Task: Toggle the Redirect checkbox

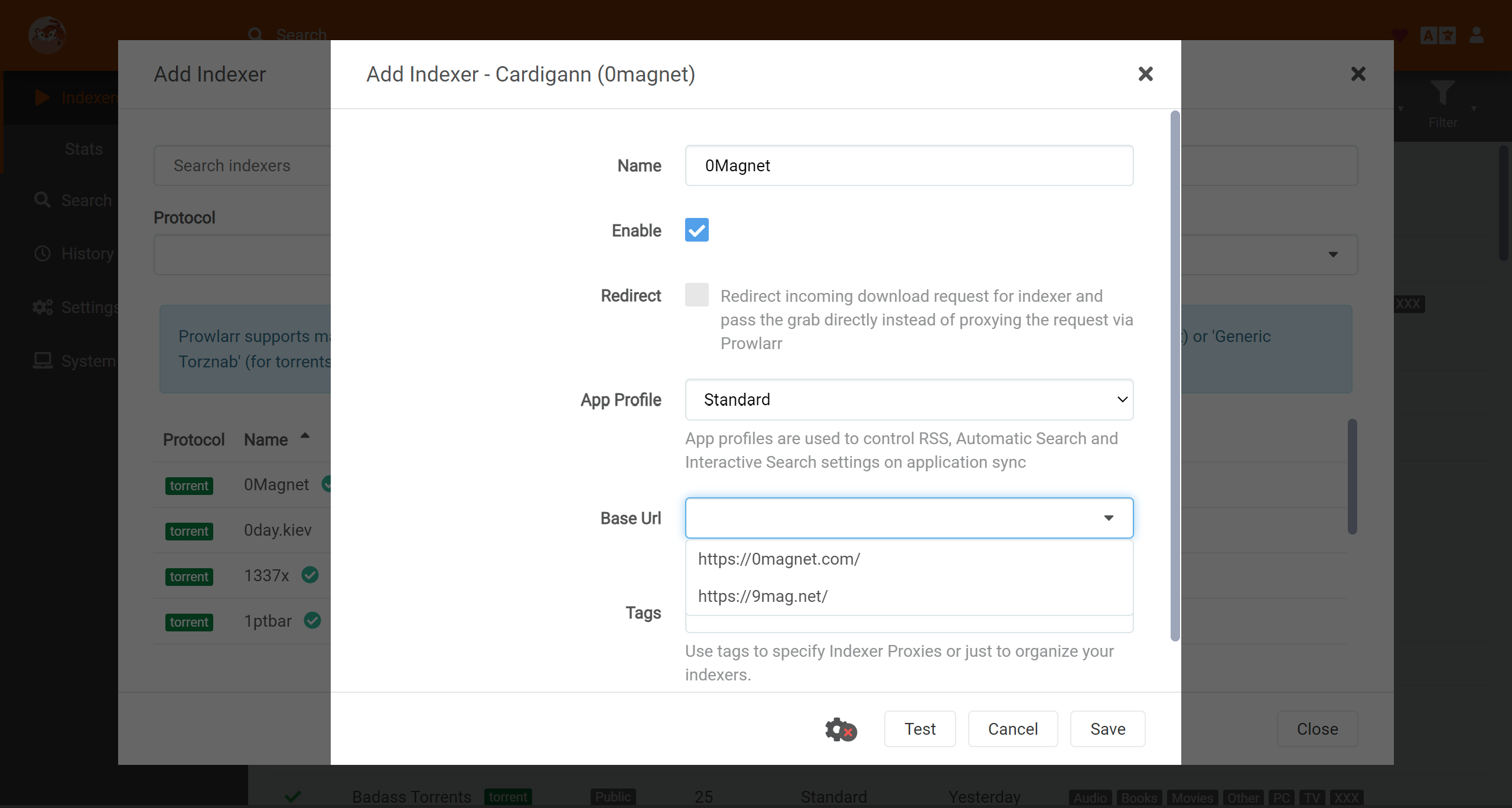Action: tap(696, 295)
